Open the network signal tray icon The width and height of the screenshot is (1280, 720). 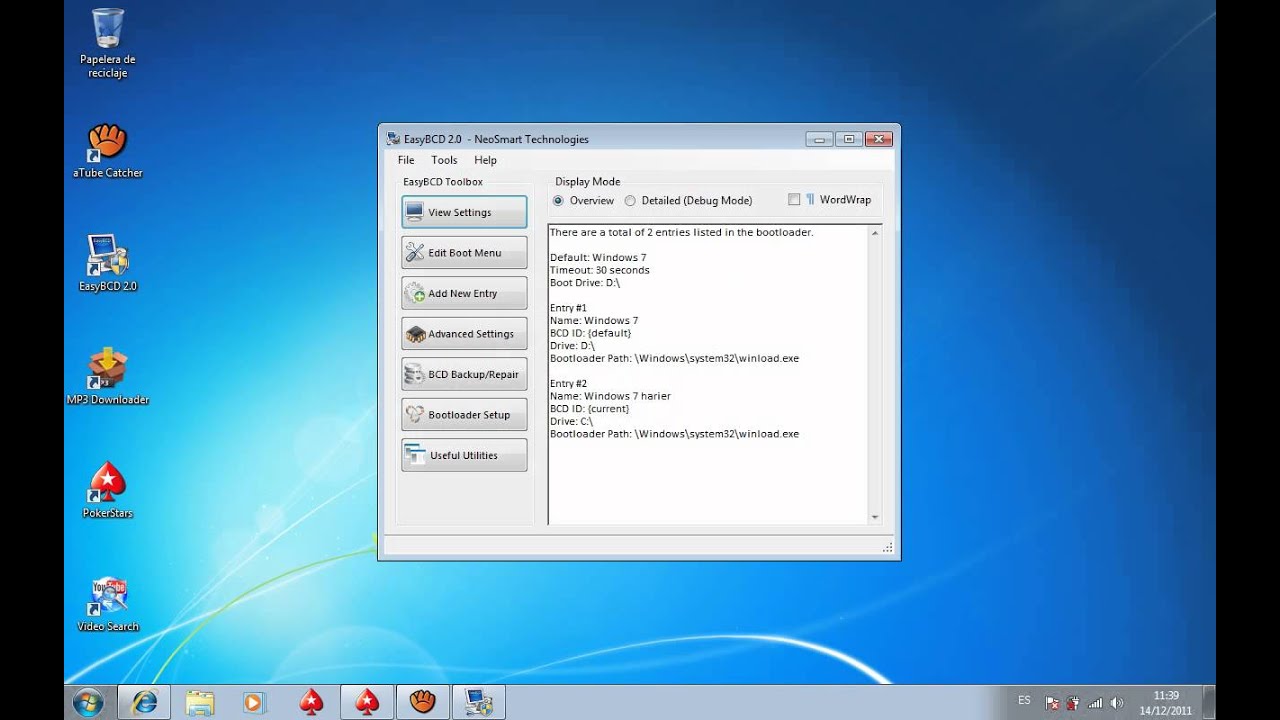pyautogui.click(x=1095, y=703)
